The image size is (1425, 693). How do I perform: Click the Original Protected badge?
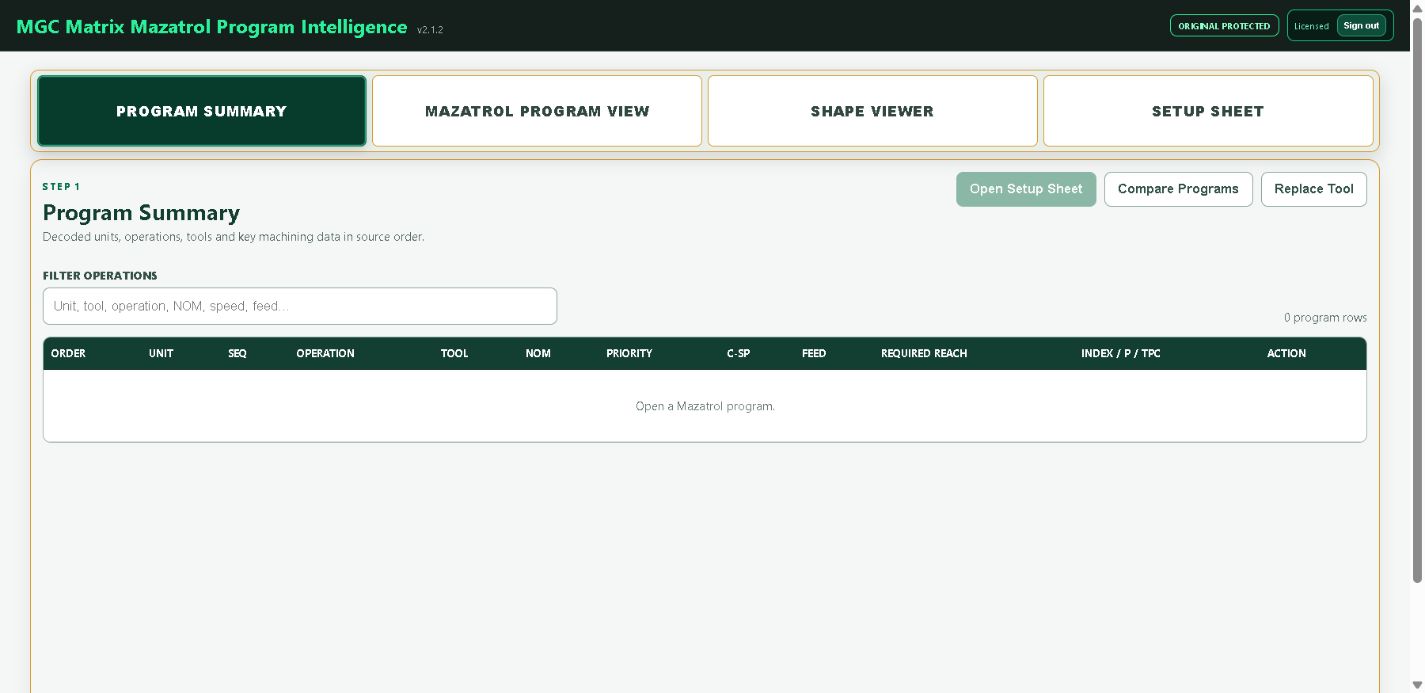pyautogui.click(x=1224, y=26)
